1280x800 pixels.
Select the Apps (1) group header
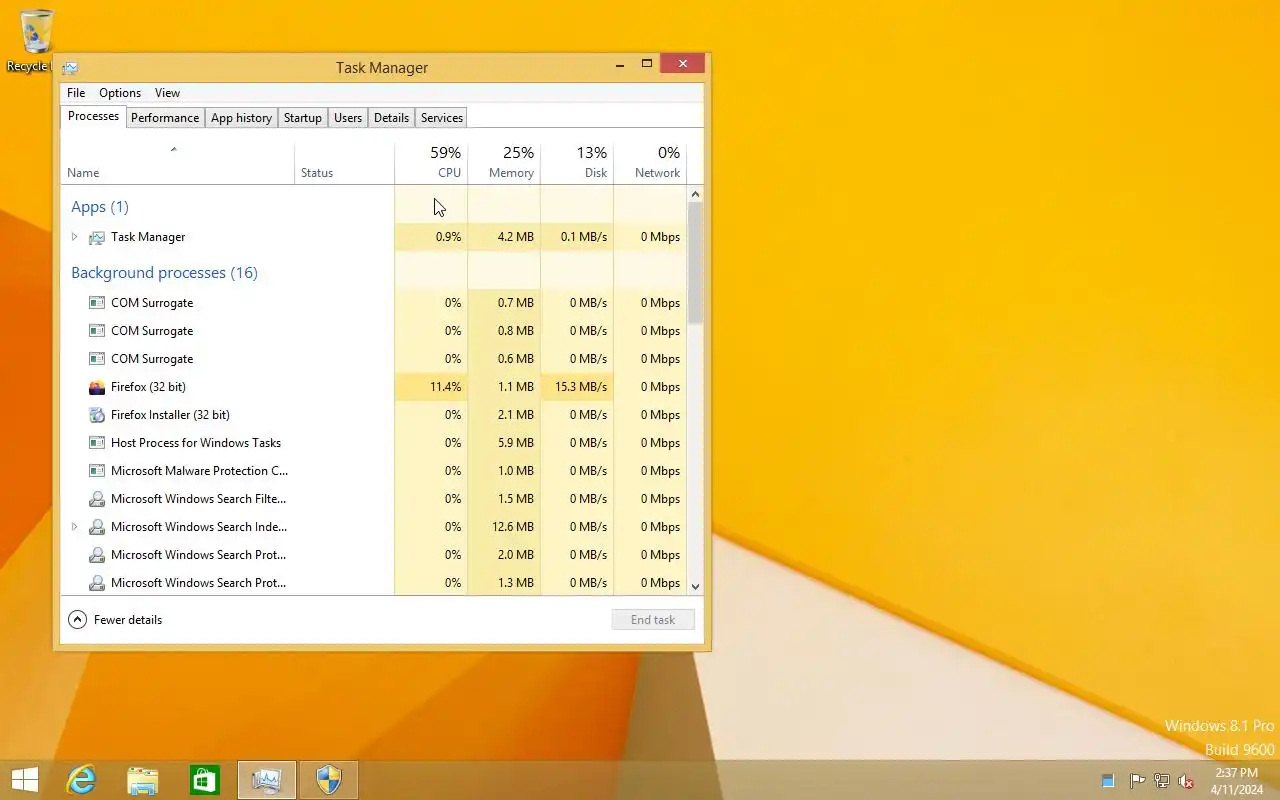pyautogui.click(x=100, y=207)
